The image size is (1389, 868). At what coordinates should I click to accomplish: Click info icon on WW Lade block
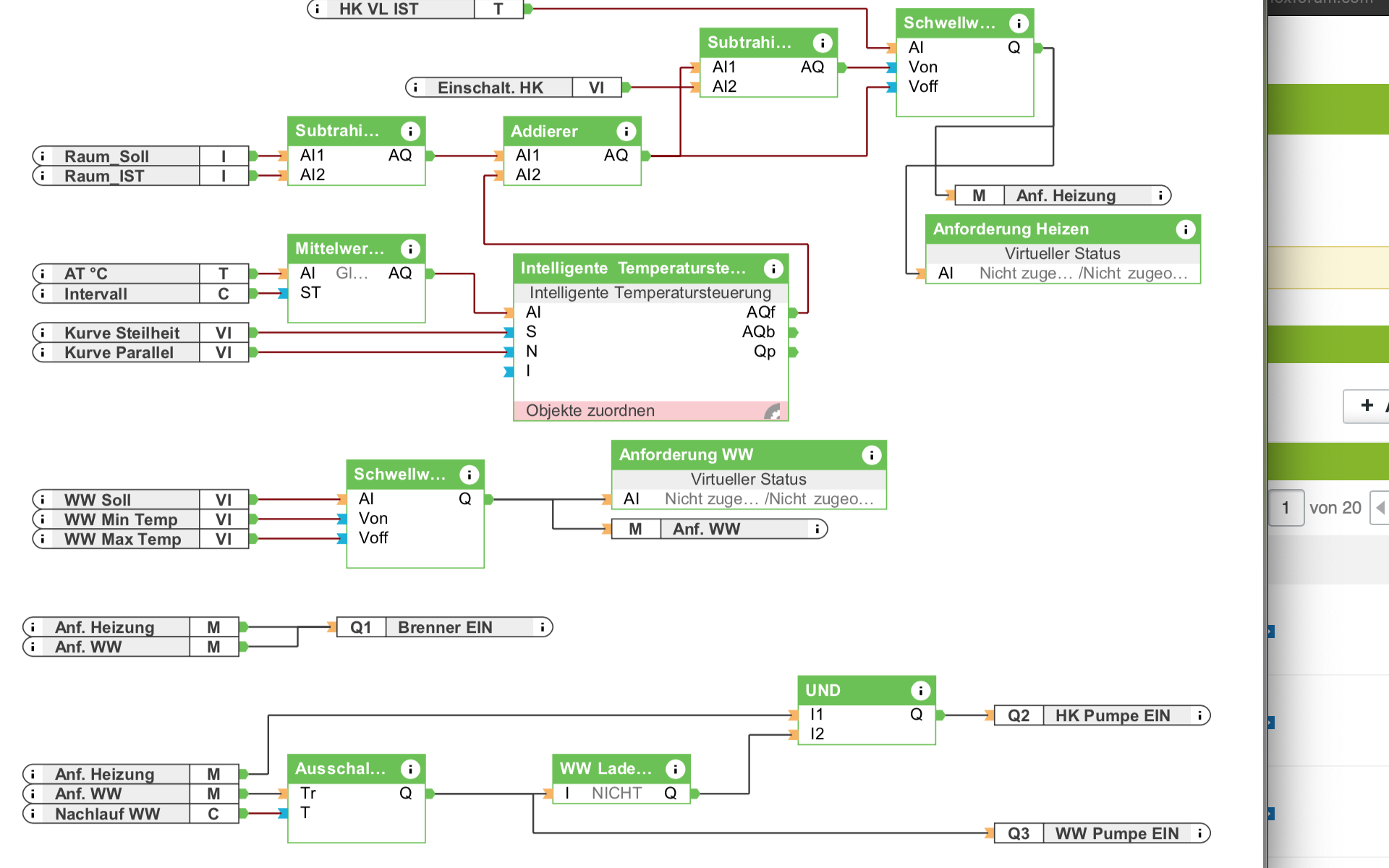[x=675, y=770]
